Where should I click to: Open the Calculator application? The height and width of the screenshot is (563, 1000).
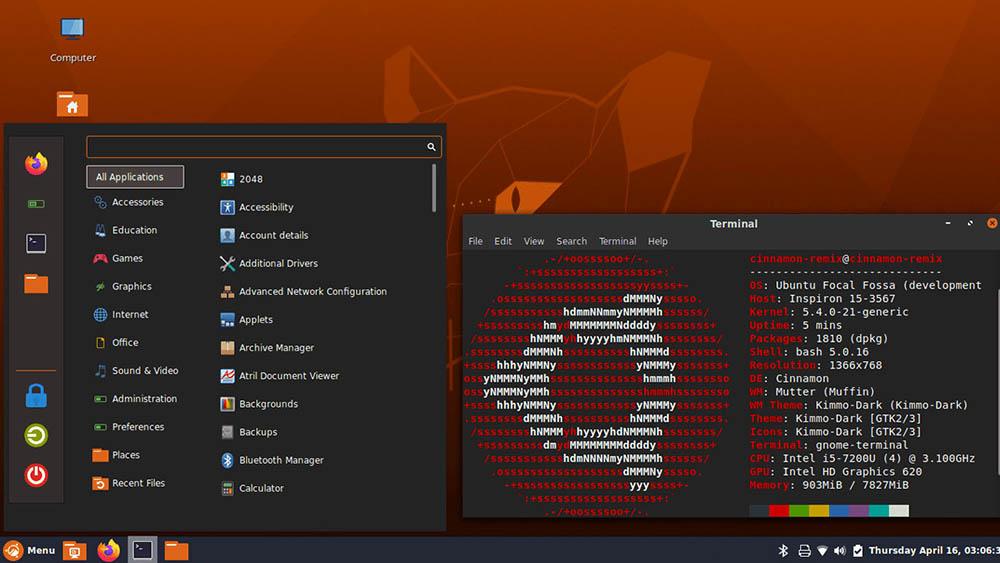(x=260, y=488)
